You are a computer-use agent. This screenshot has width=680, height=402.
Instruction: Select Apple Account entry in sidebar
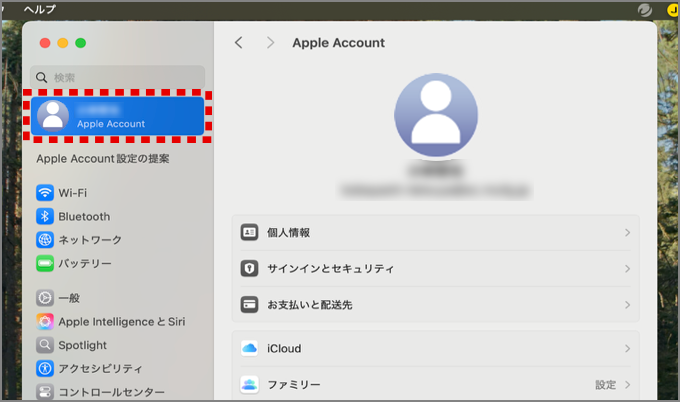click(x=118, y=115)
